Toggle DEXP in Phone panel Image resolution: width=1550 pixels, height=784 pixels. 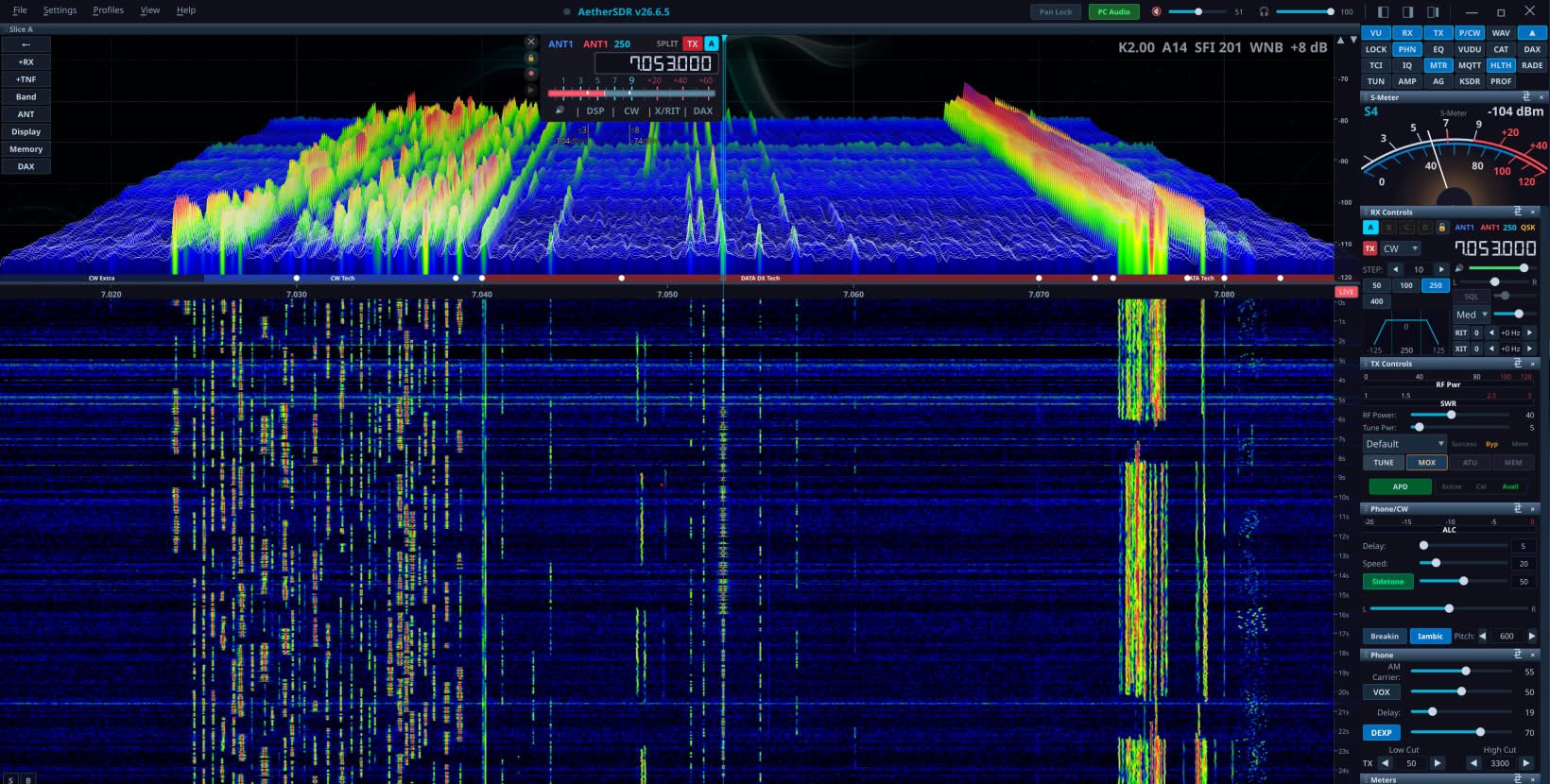(1381, 732)
